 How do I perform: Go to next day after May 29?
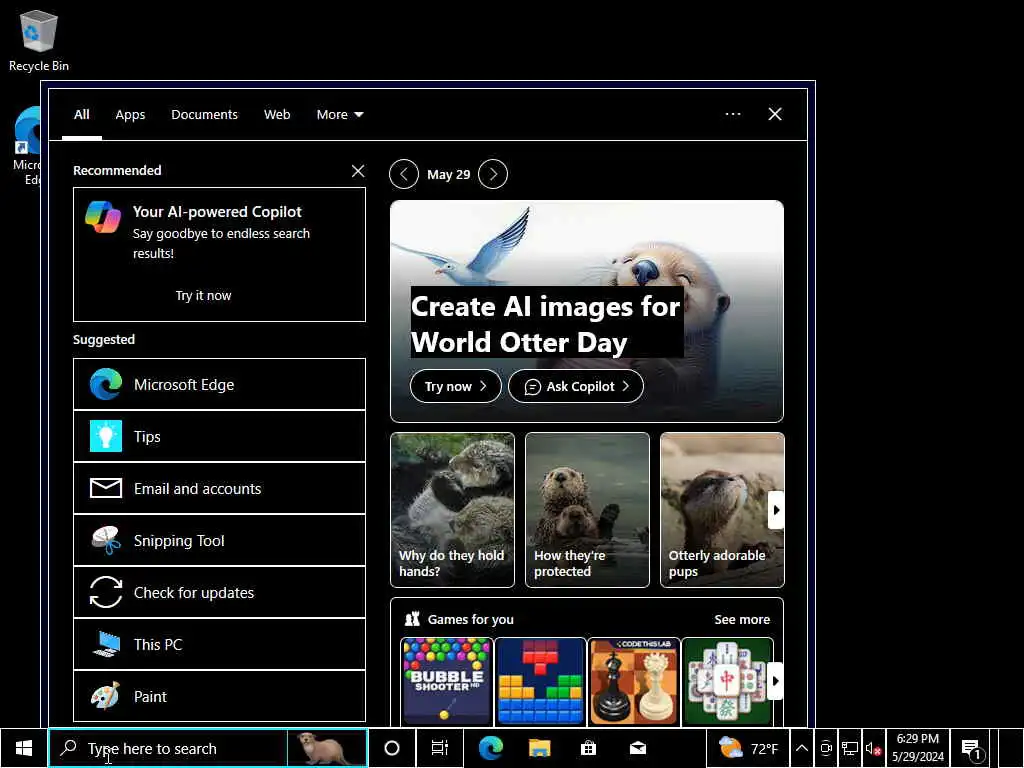click(492, 174)
